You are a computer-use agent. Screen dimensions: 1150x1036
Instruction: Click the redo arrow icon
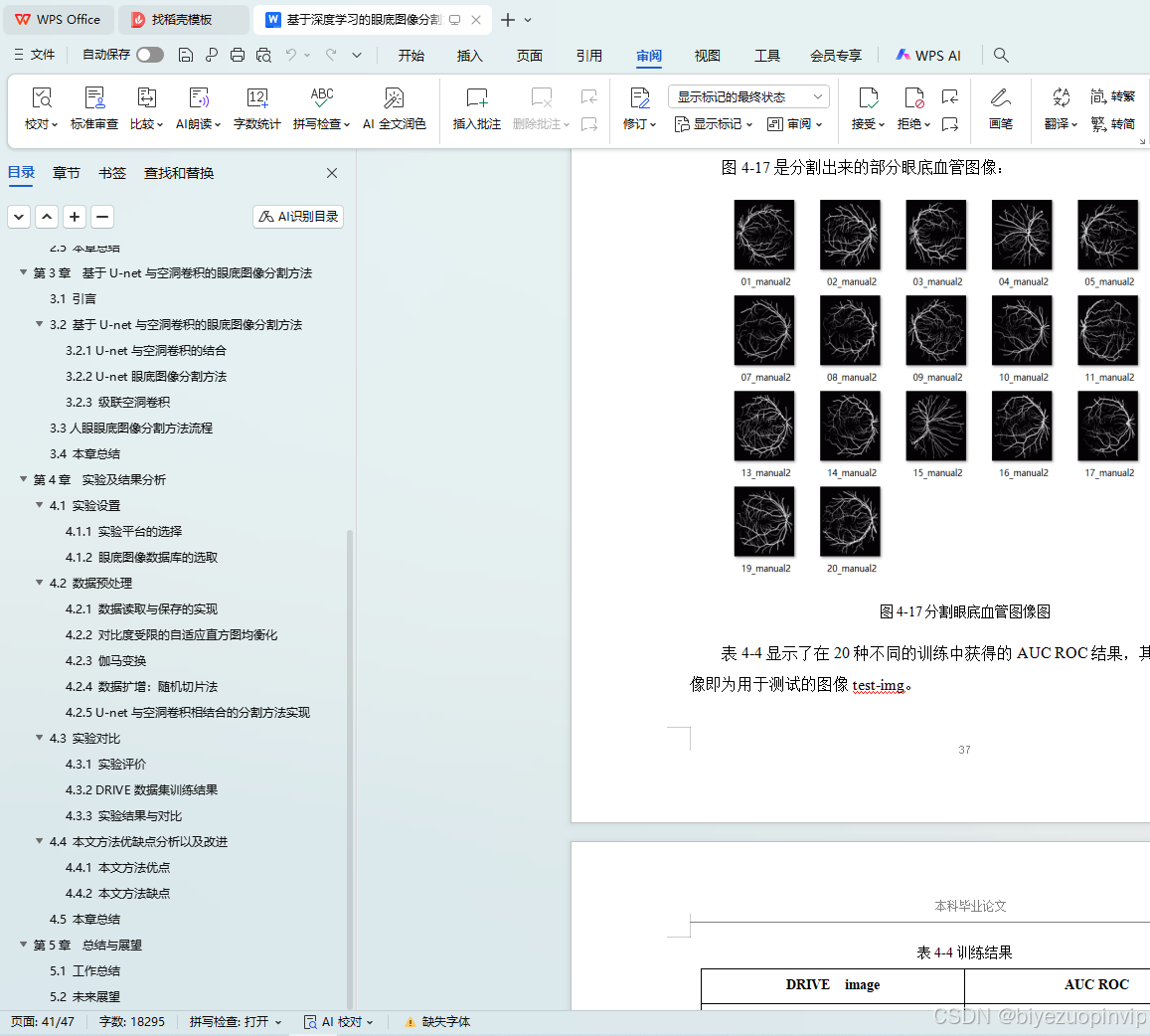(331, 55)
